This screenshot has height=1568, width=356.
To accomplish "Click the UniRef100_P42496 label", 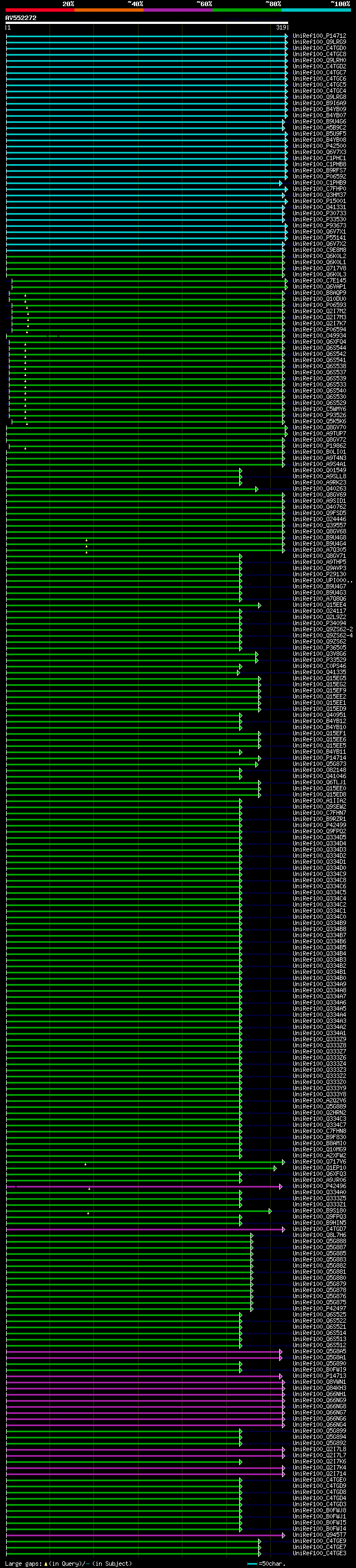I will (319, 1186).
